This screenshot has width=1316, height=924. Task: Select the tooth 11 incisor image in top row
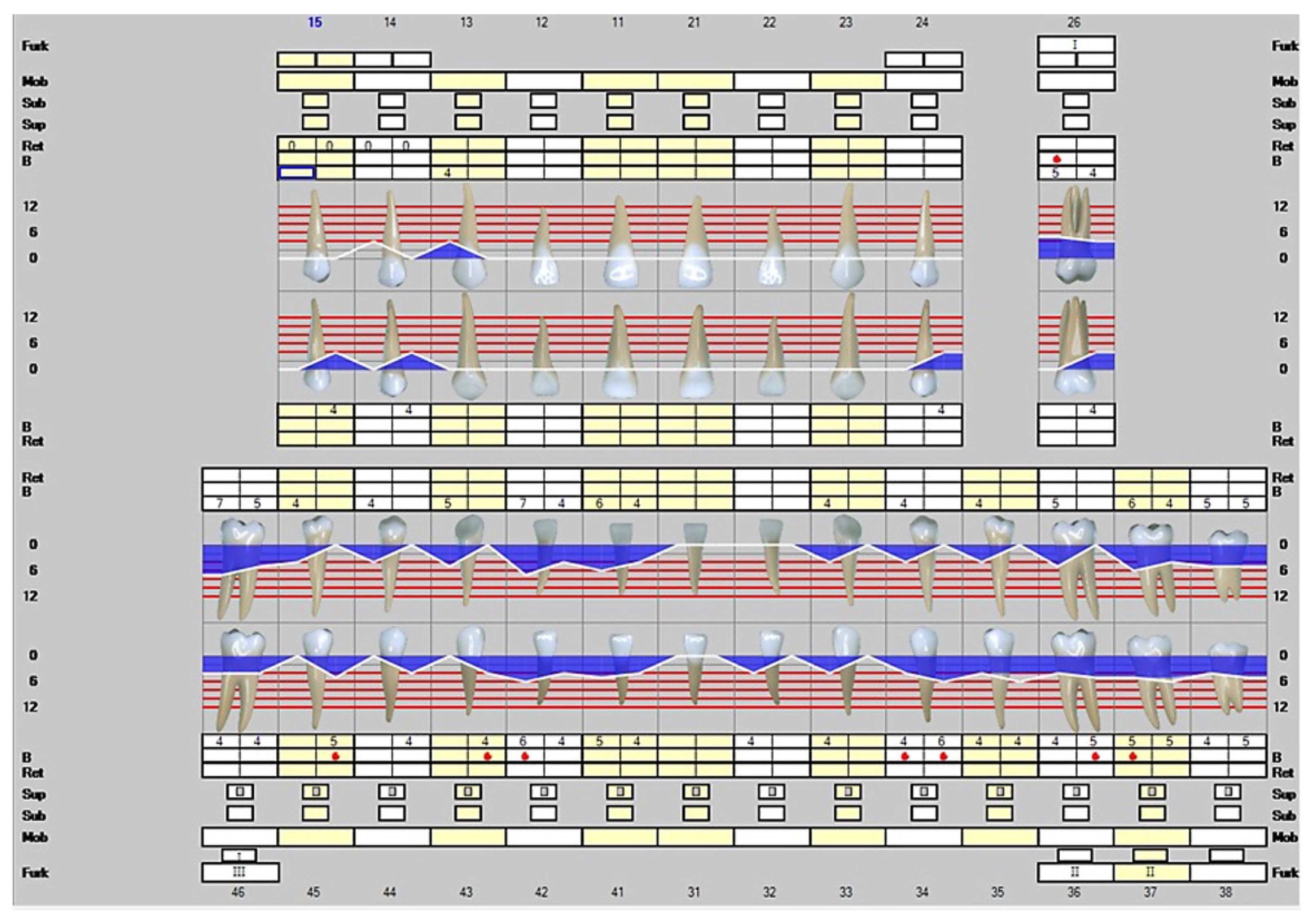[x=620, y=244]
